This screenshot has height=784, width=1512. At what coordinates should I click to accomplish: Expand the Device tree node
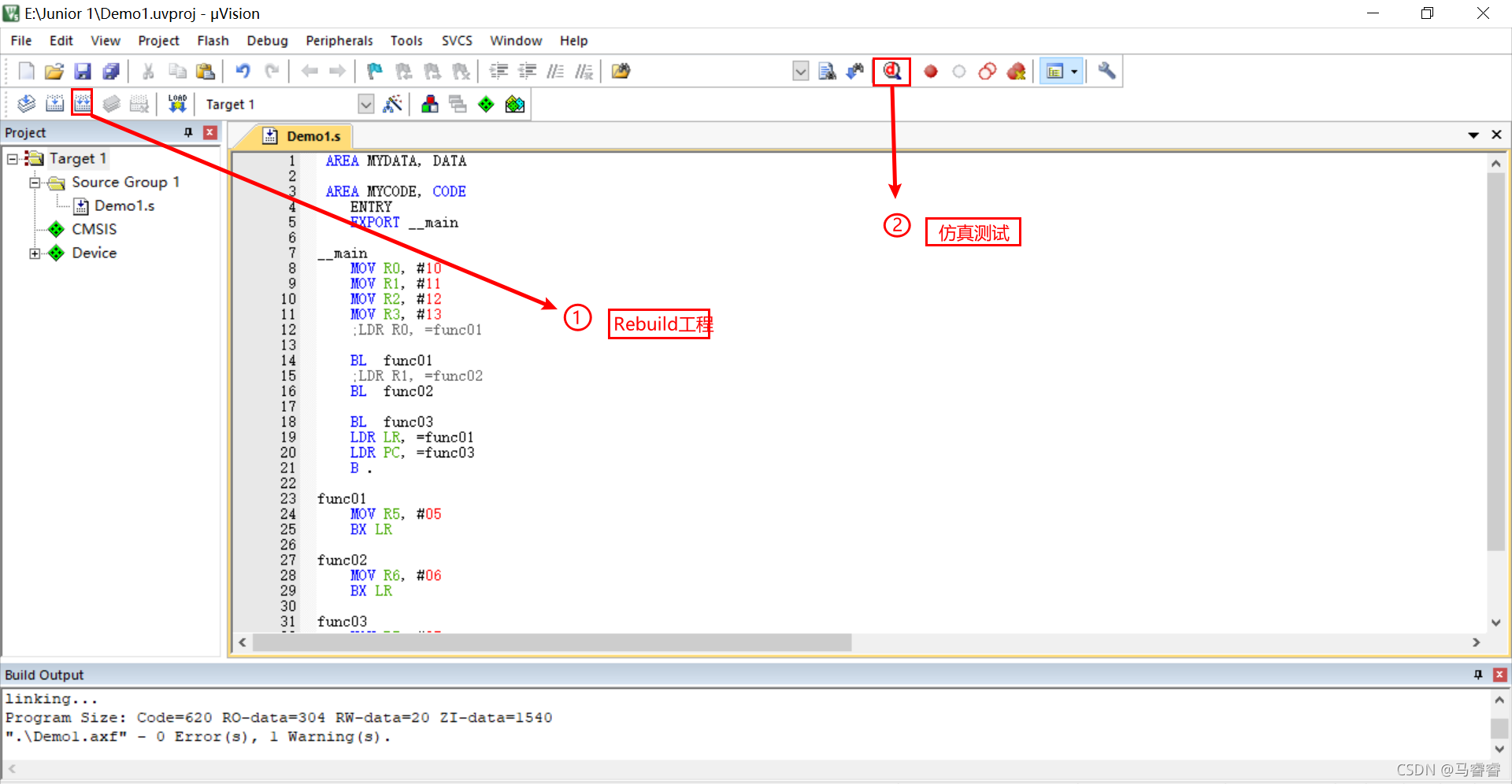[x=35, y=253]
